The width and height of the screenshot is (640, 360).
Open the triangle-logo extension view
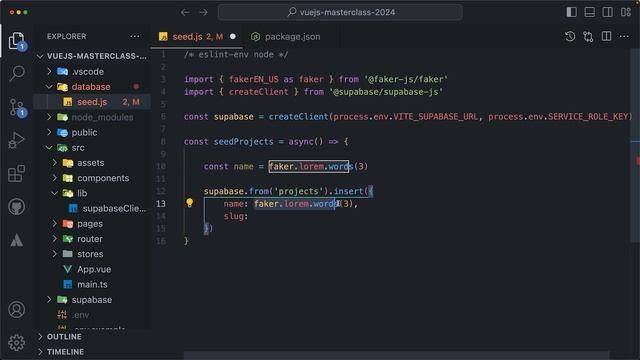16,240
